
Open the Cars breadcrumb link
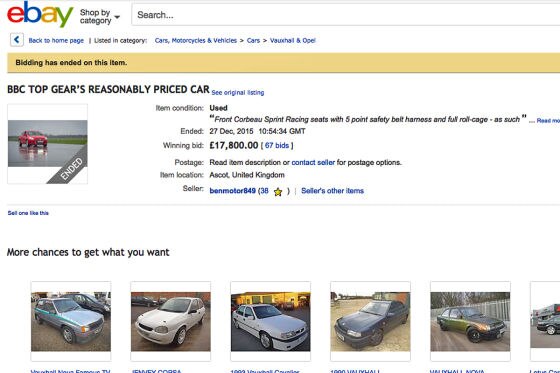253,40
